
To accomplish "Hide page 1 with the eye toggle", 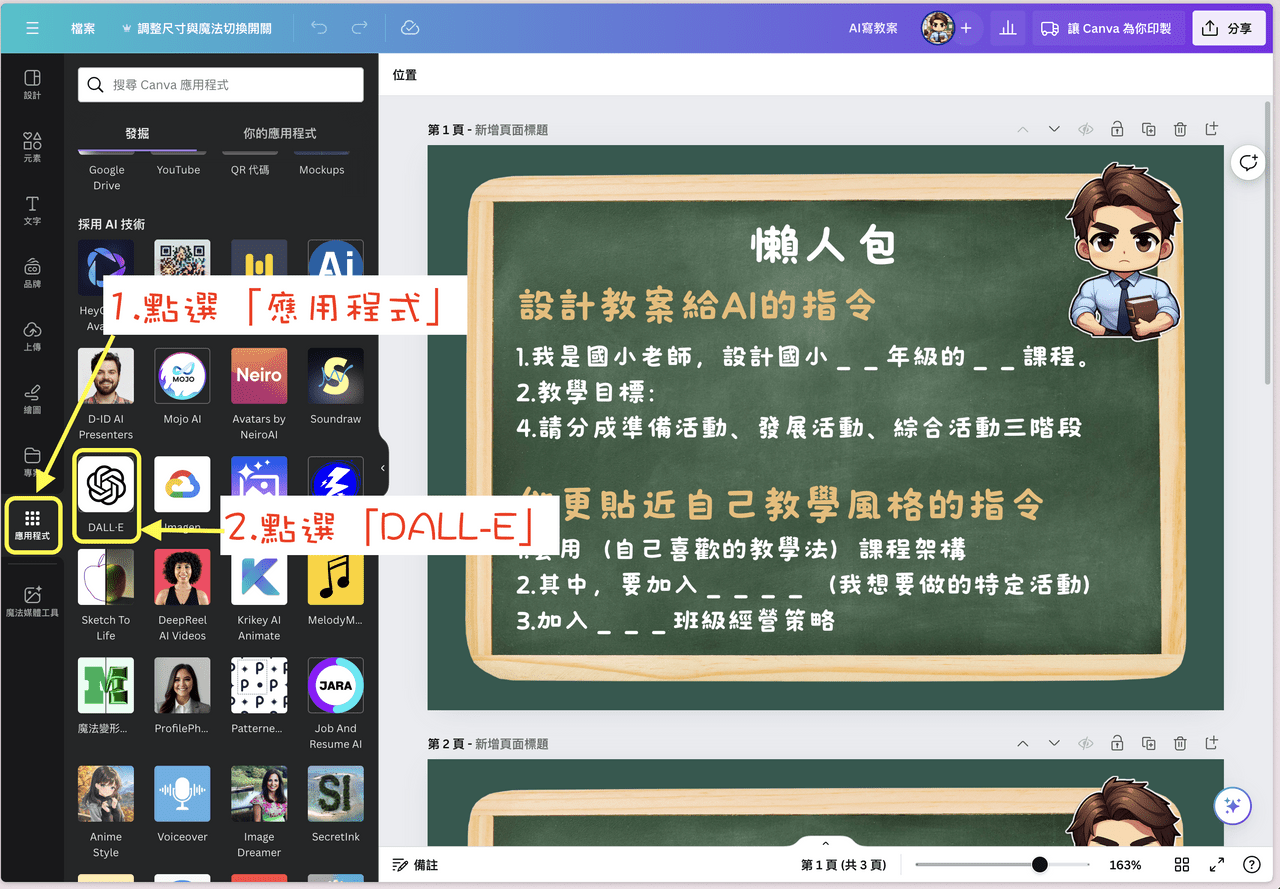I will pos(1085,129).
